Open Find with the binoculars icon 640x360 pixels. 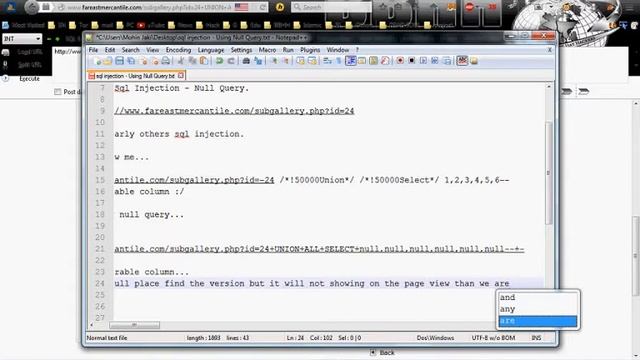click(x=246, y=61)
